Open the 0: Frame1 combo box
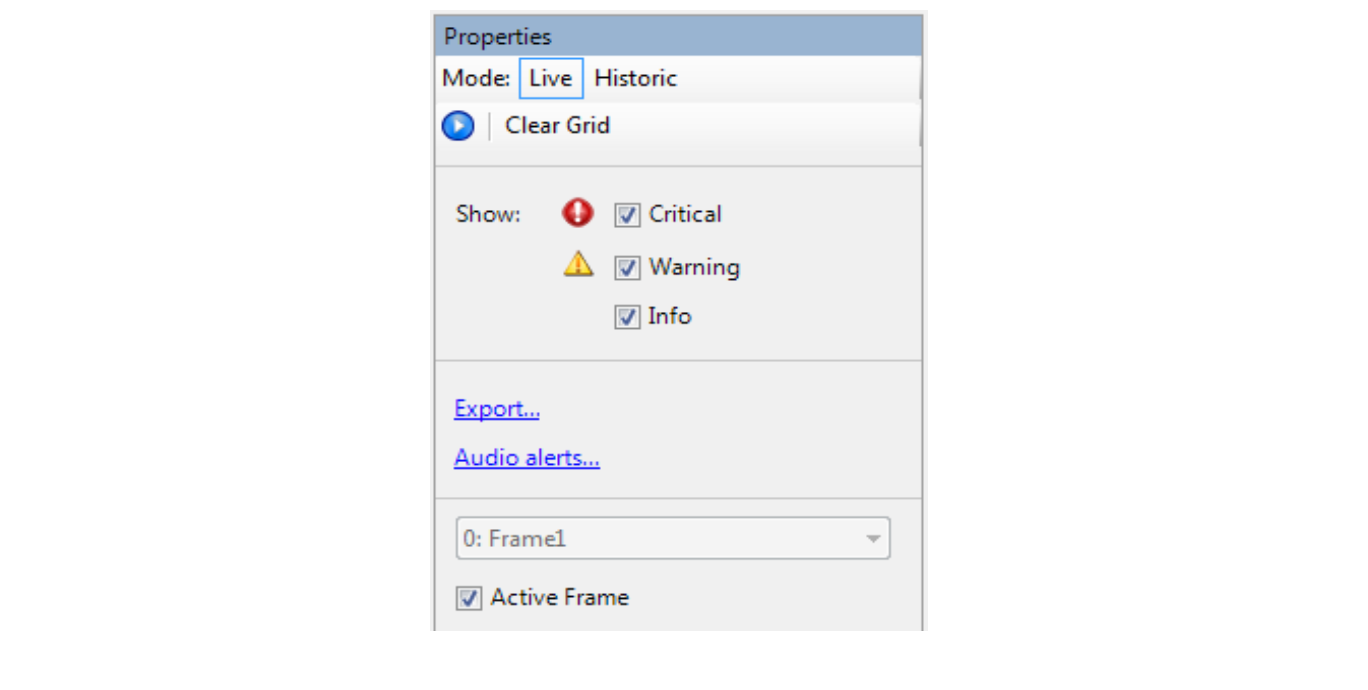Image resolution: width=1368 pixels, height=690 pixels. pos(660,539)
